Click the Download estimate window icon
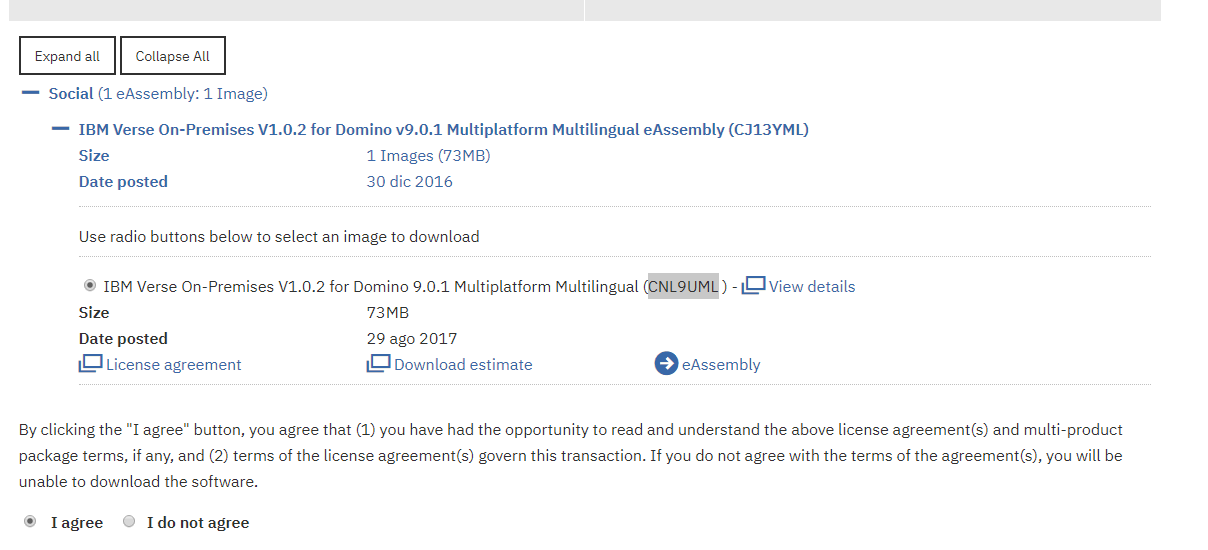Screen dimensions: 1208x550 (x=378, y=364)
